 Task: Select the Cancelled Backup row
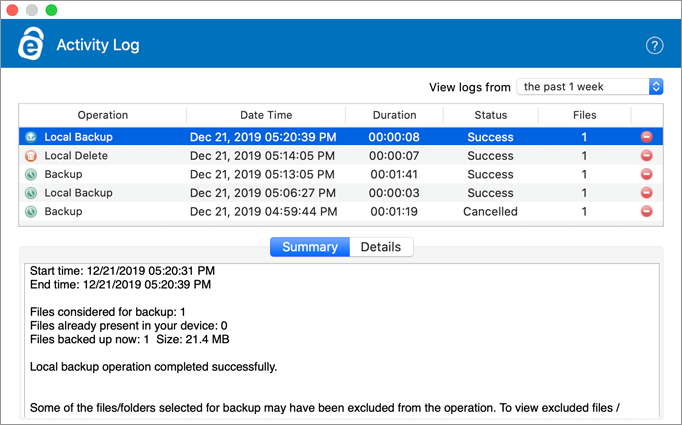pyautogui.click(x=341, y=211)
